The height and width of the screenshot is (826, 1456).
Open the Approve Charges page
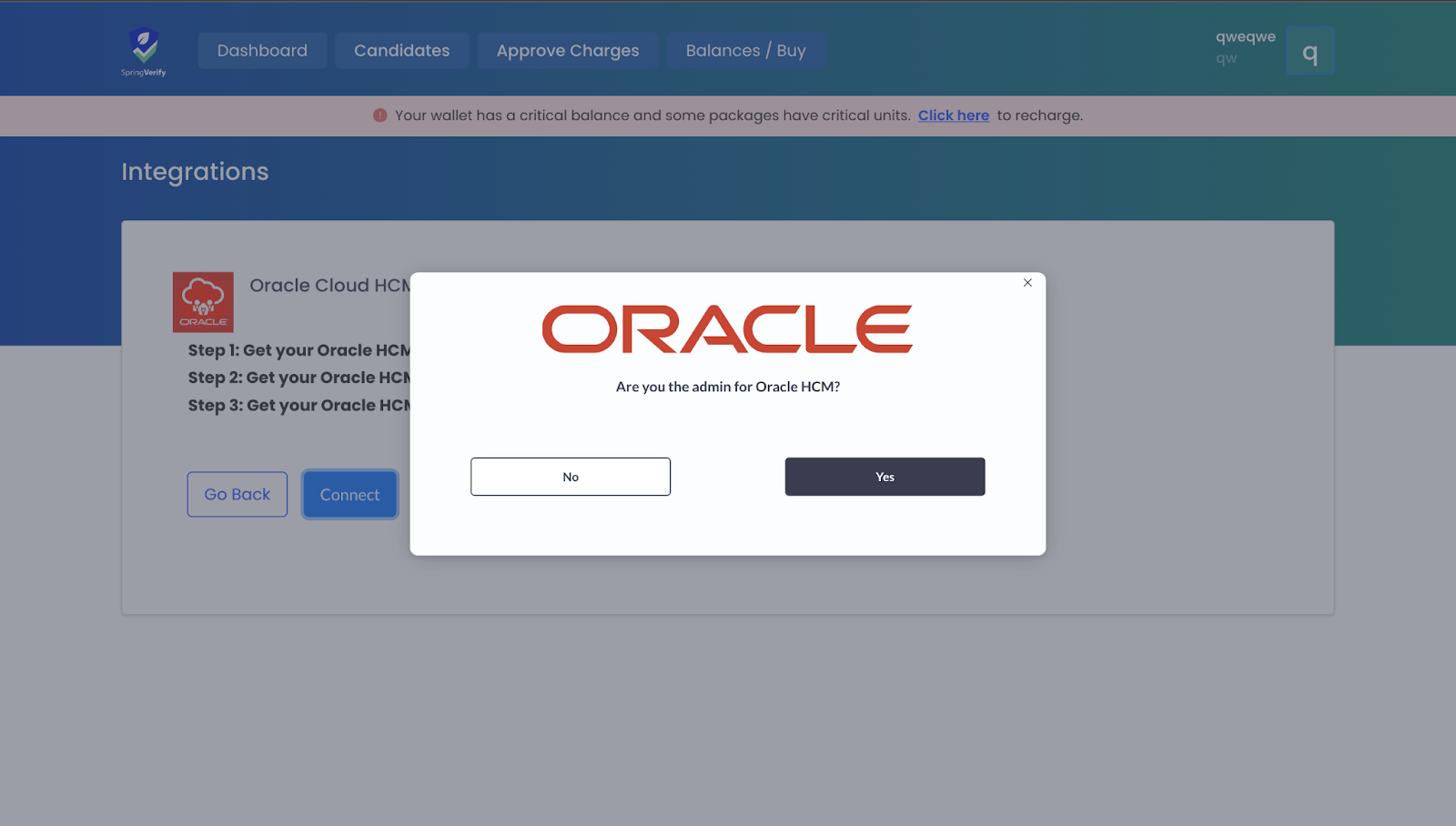(x=568, y=51)
